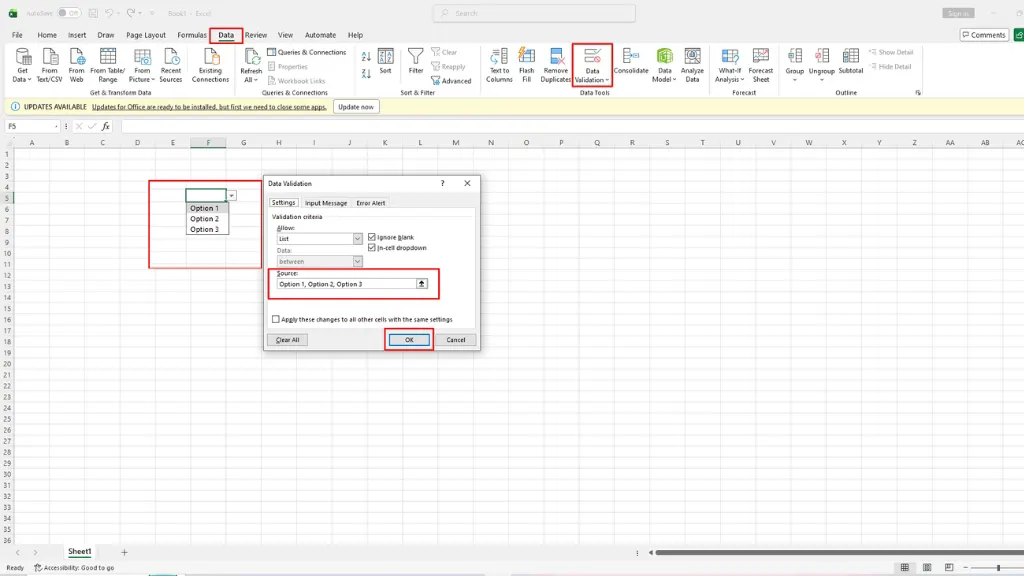Switch to the Error Alert tab

[x=370, y=203]
